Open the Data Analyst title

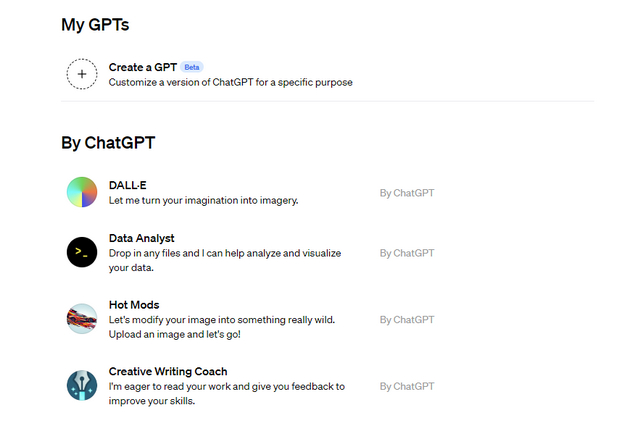(141, 238)
